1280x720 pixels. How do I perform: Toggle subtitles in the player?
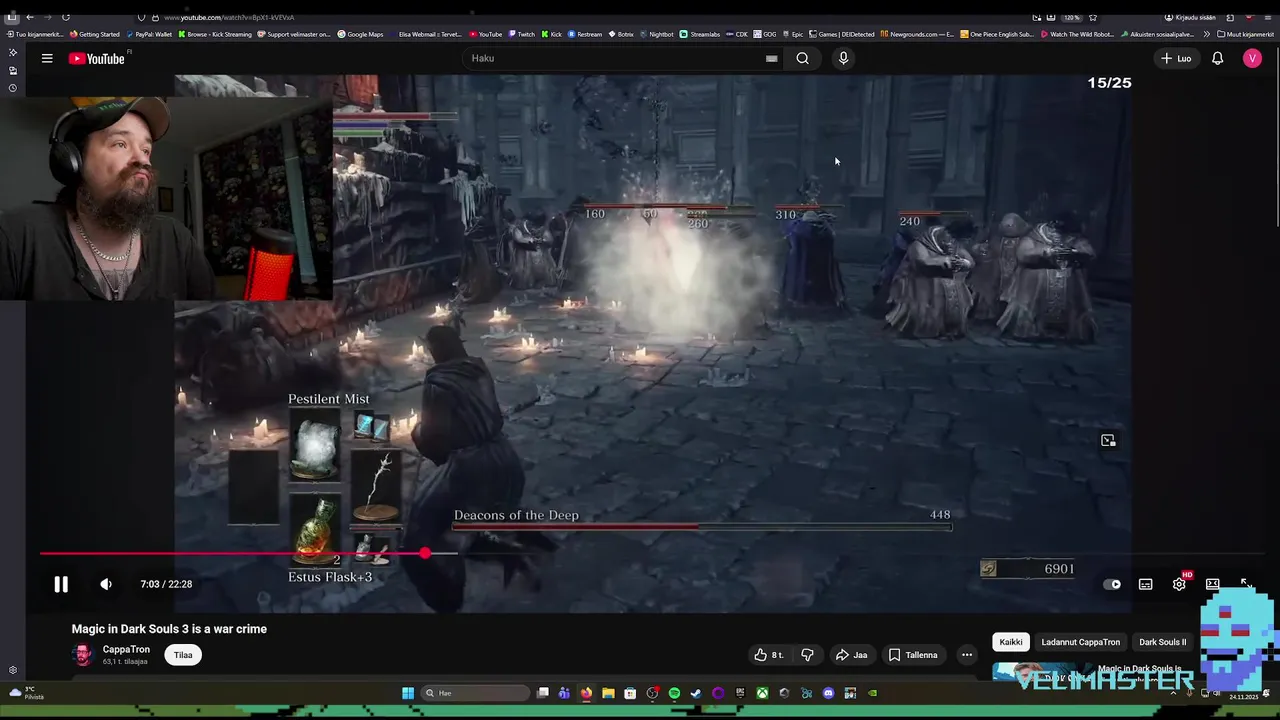[x=1146, y=584]
